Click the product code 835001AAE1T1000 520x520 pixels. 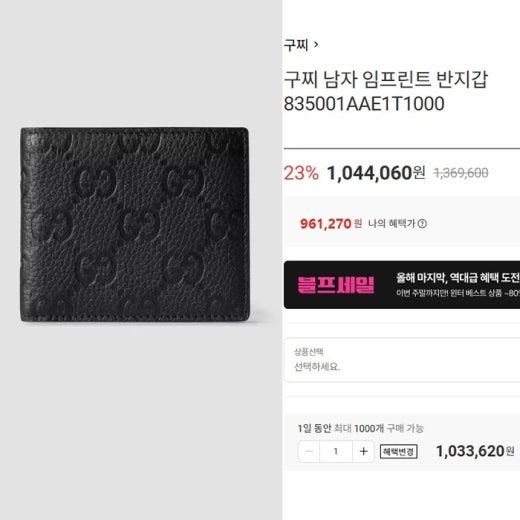364,104
